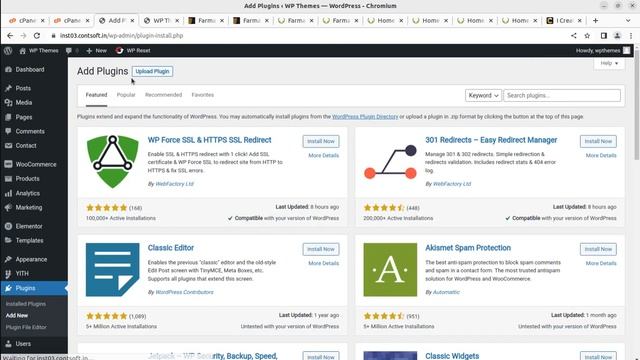This screenshot has height=360, width=640.
Task: Switch to I Create browser tab
Action: click(x=565, y=20)
